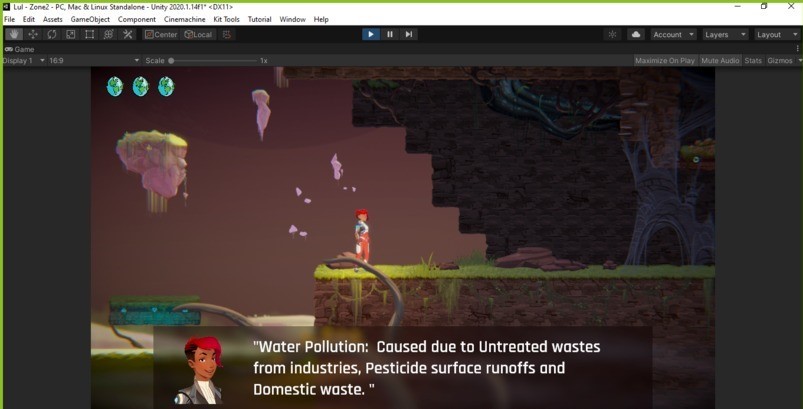Stop play mode with Play button
Image resolution: width=803 pixels, height=409 pixels.
371,34
